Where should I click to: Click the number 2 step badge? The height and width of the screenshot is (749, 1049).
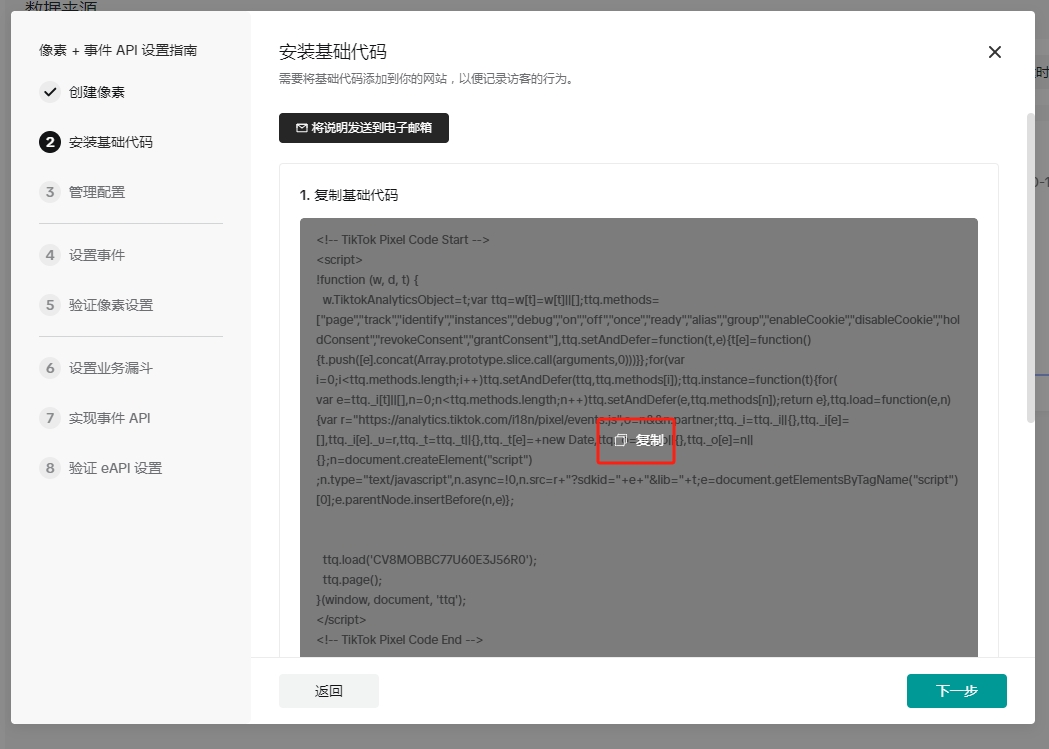tap(50, 142)
